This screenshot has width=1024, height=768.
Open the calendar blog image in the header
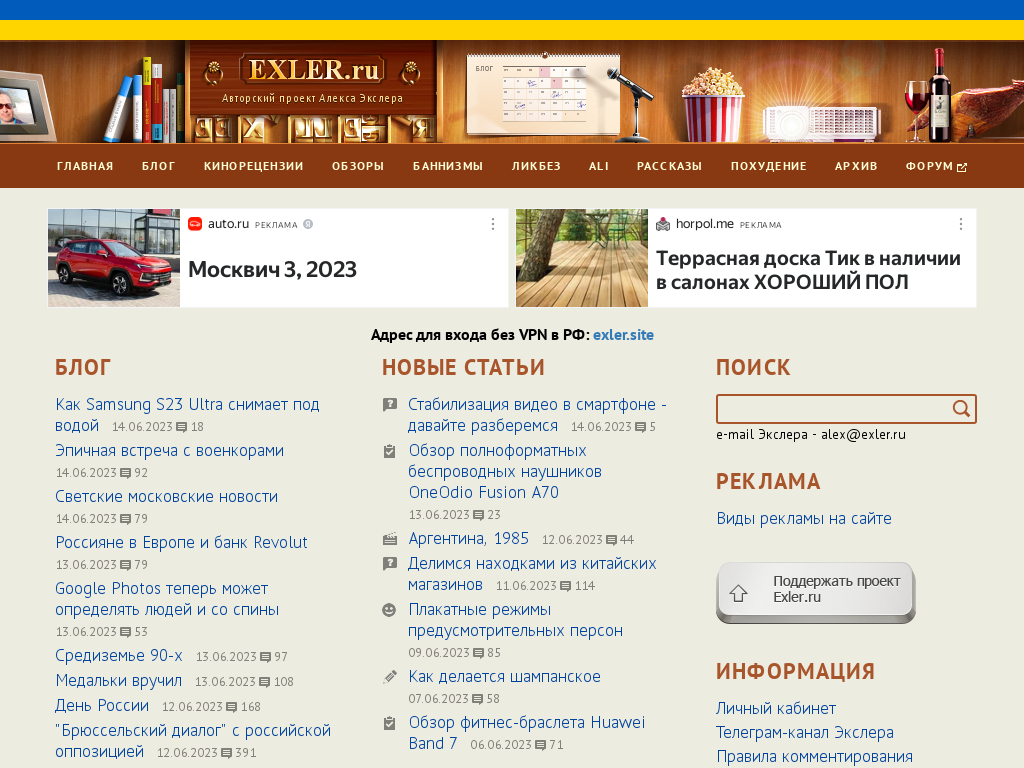point(543,94)
